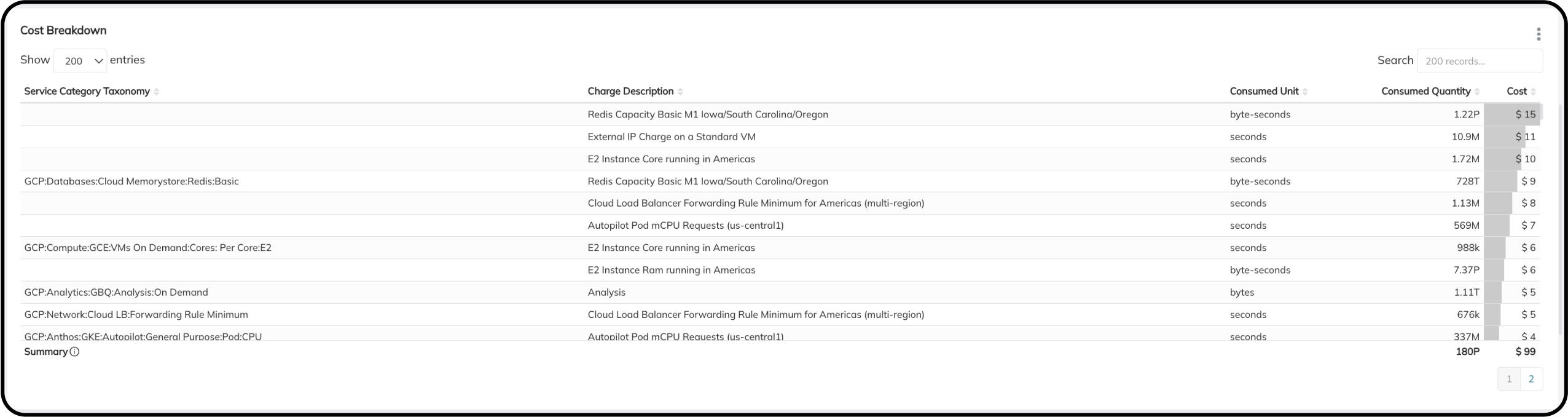
Task: Select the GCP:Databases:Cloud Memorystore:Redis:Basic row
Action: pyautogui.click(x=131, y=181)
